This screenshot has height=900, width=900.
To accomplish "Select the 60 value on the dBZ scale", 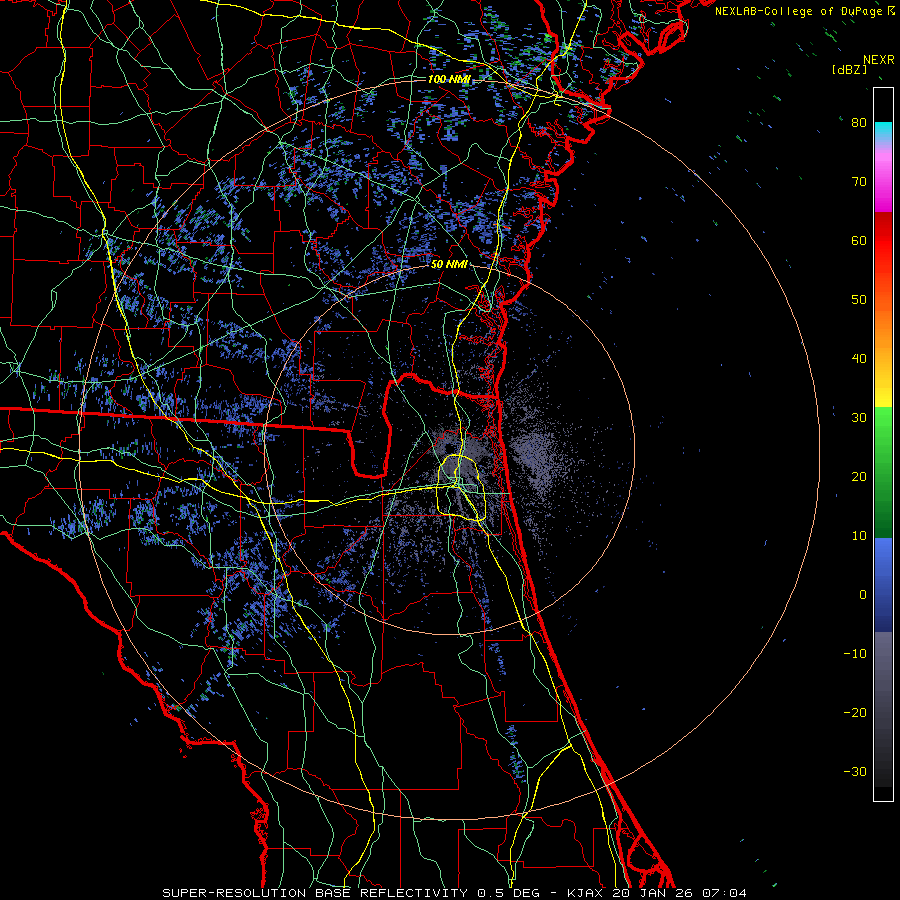I will tap(859, 240).
